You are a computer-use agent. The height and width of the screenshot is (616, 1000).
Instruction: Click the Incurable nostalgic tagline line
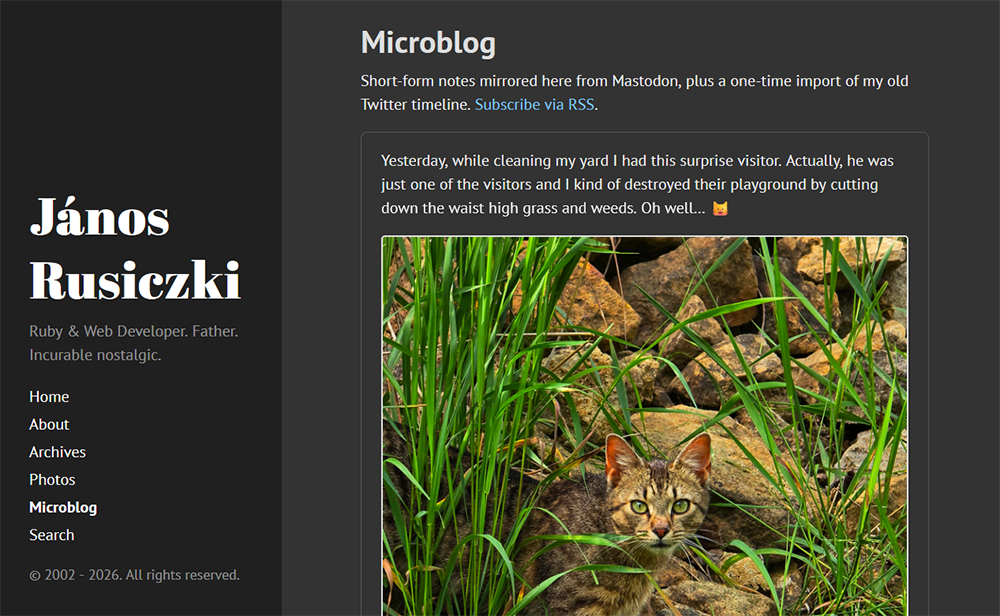(95, 355)
